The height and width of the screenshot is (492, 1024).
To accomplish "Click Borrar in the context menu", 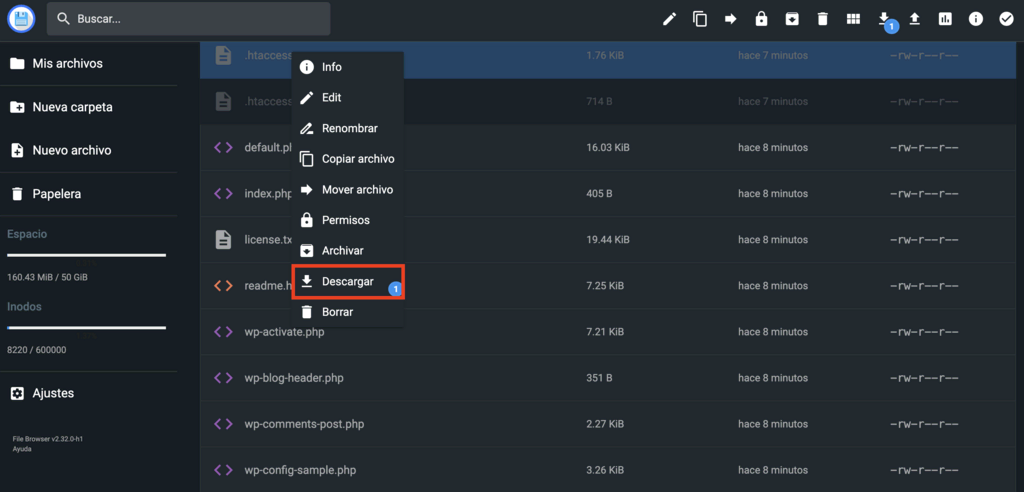I will (337, 312).
